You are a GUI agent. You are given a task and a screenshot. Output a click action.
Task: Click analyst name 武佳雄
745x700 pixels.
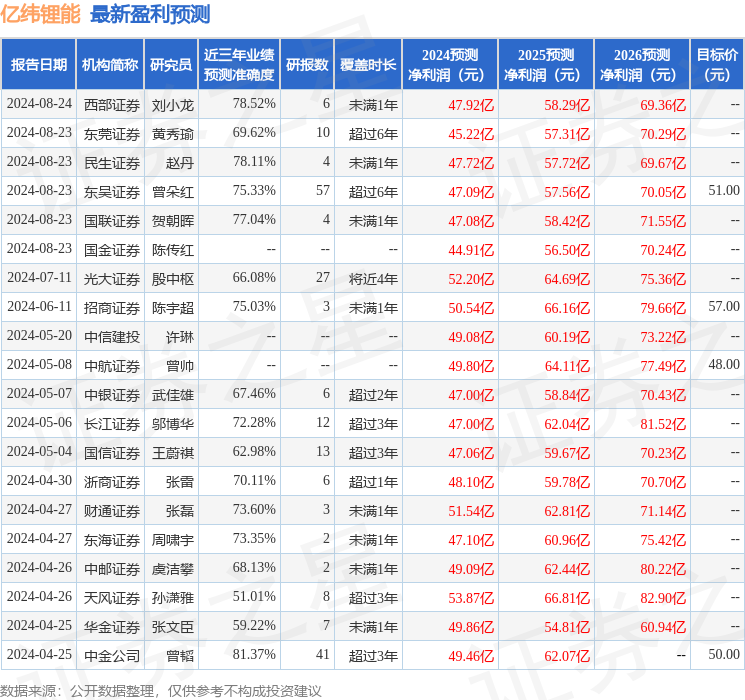(172, 395)
